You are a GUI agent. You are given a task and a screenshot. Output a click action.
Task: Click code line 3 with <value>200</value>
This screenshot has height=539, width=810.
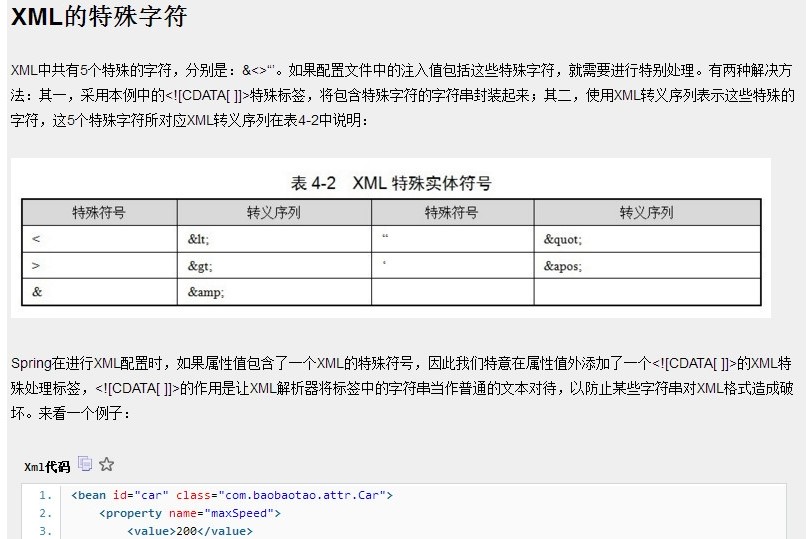pyautogui.click(x=190, y=531)
